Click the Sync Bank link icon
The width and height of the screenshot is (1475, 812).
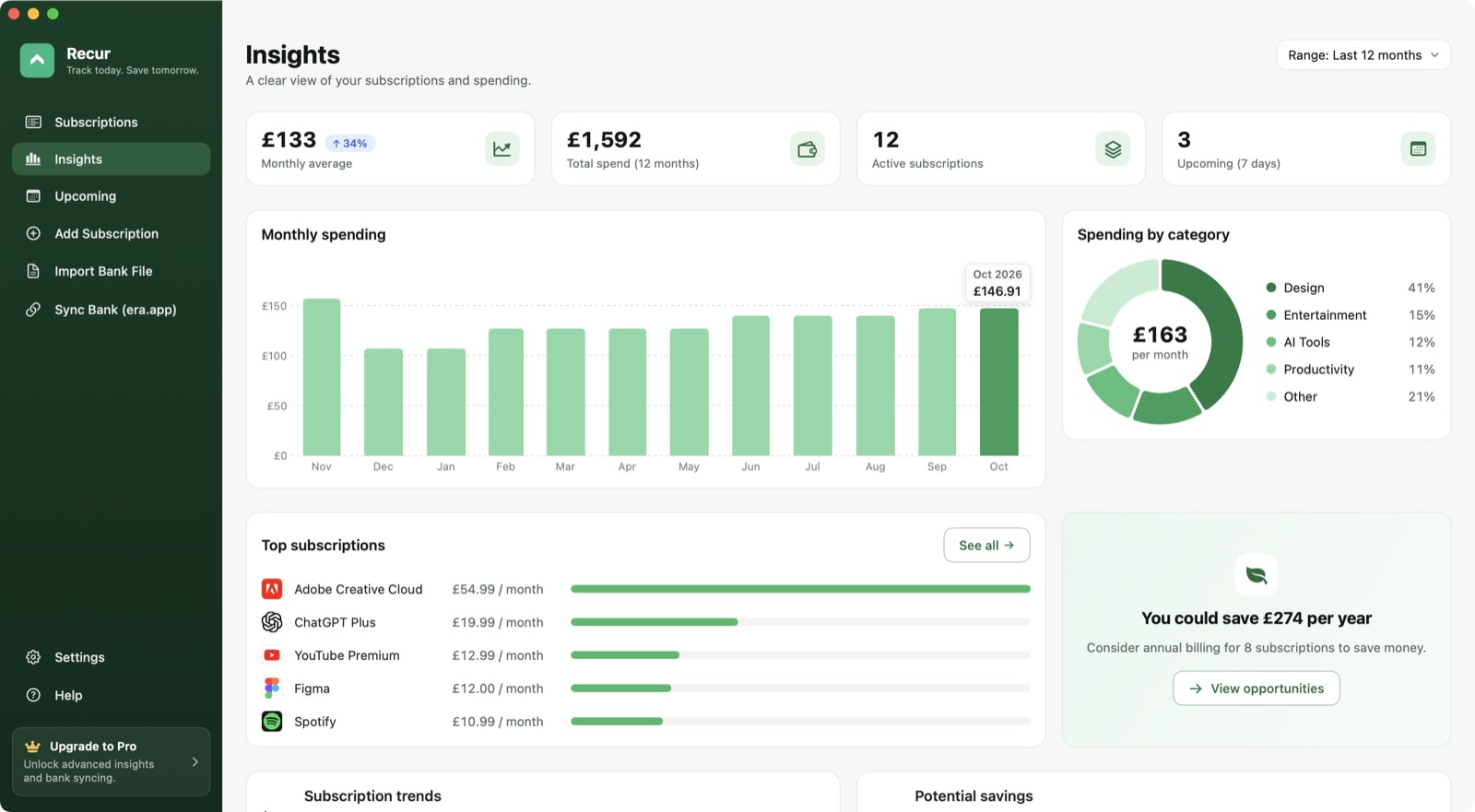click(33, 310)
